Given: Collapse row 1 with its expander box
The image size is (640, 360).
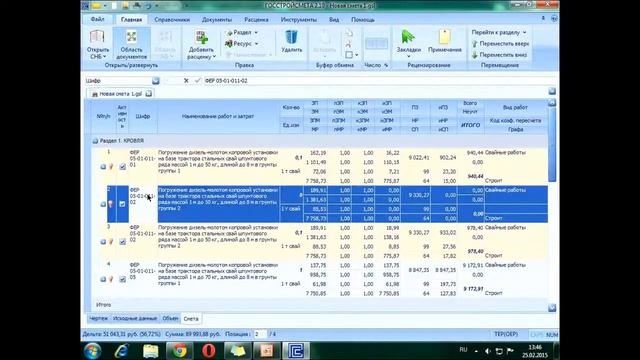Looking at the screenshot, I should click(x=103, y=167).
